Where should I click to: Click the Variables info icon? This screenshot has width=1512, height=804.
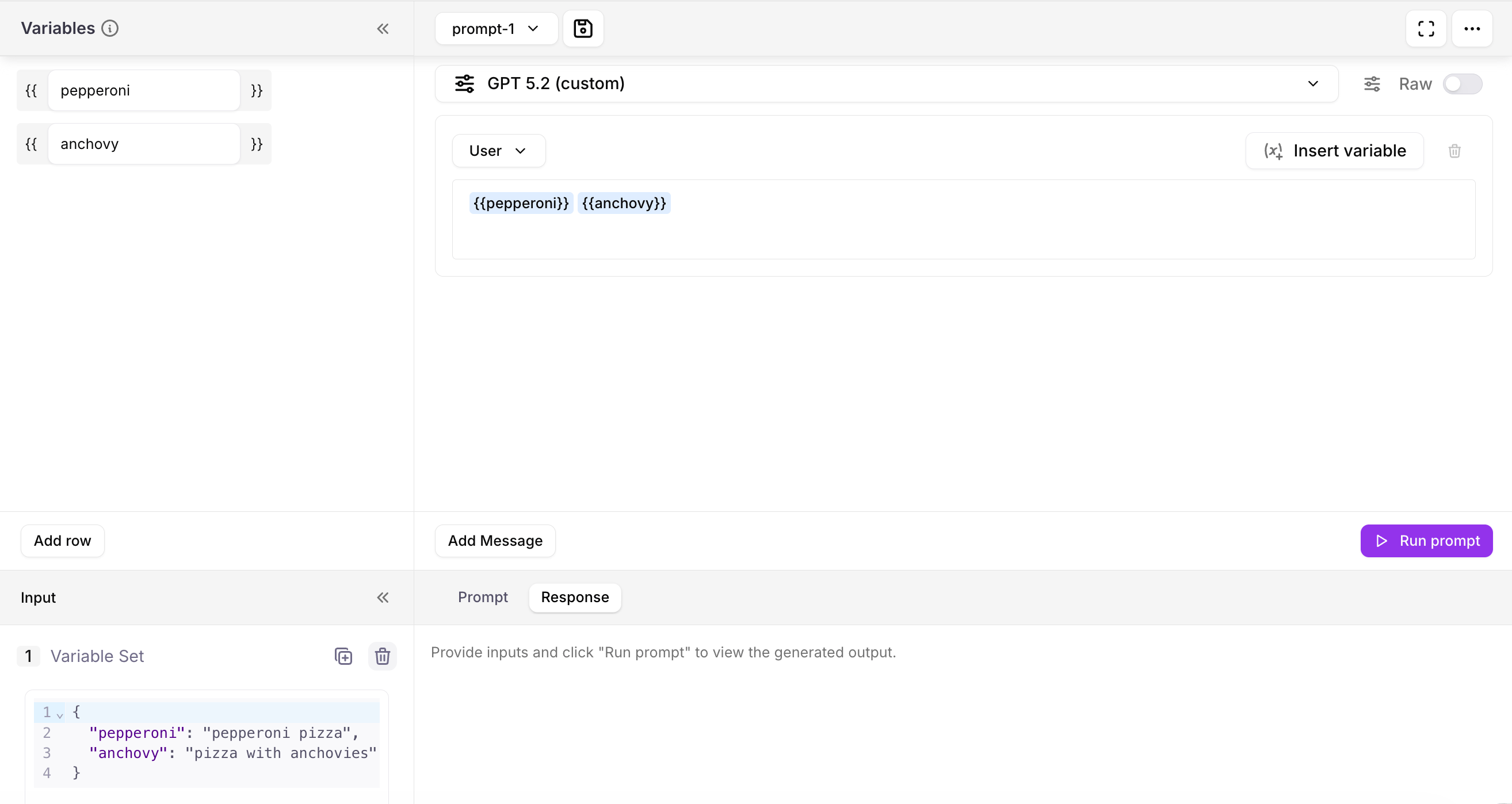click(110, 28)
